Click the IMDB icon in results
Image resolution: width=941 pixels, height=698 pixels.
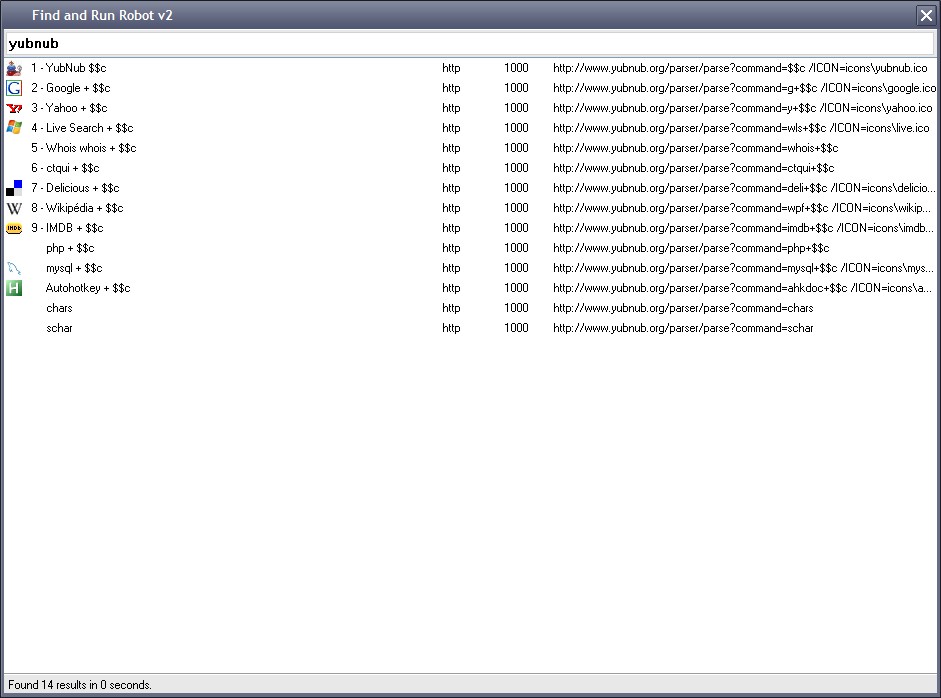[x=14, y=228]
